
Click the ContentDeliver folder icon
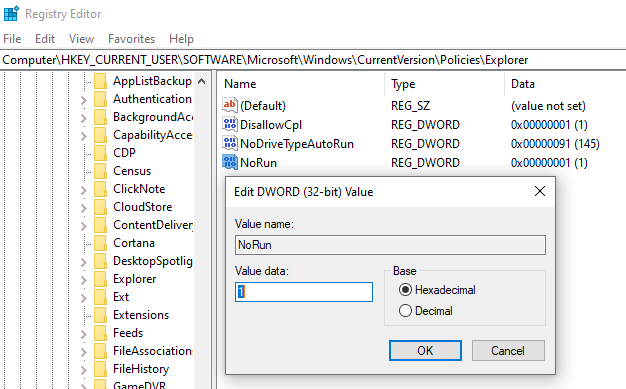click(101, 225)
